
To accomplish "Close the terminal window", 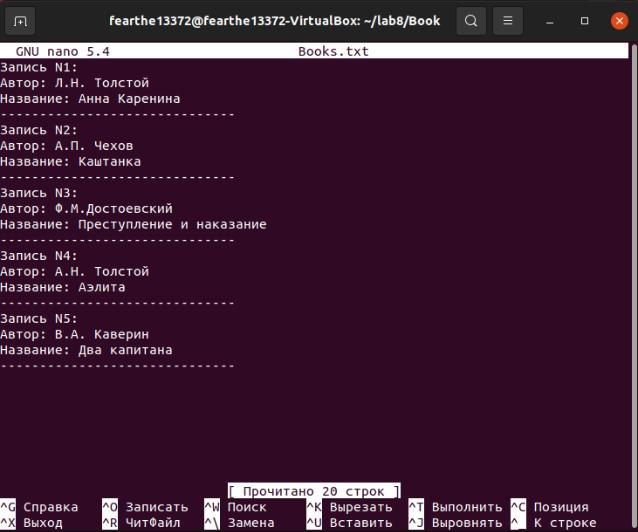I will coord(619,21).
